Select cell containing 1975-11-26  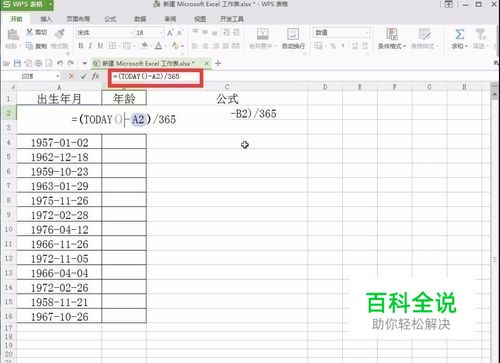[x=59, y=200]
